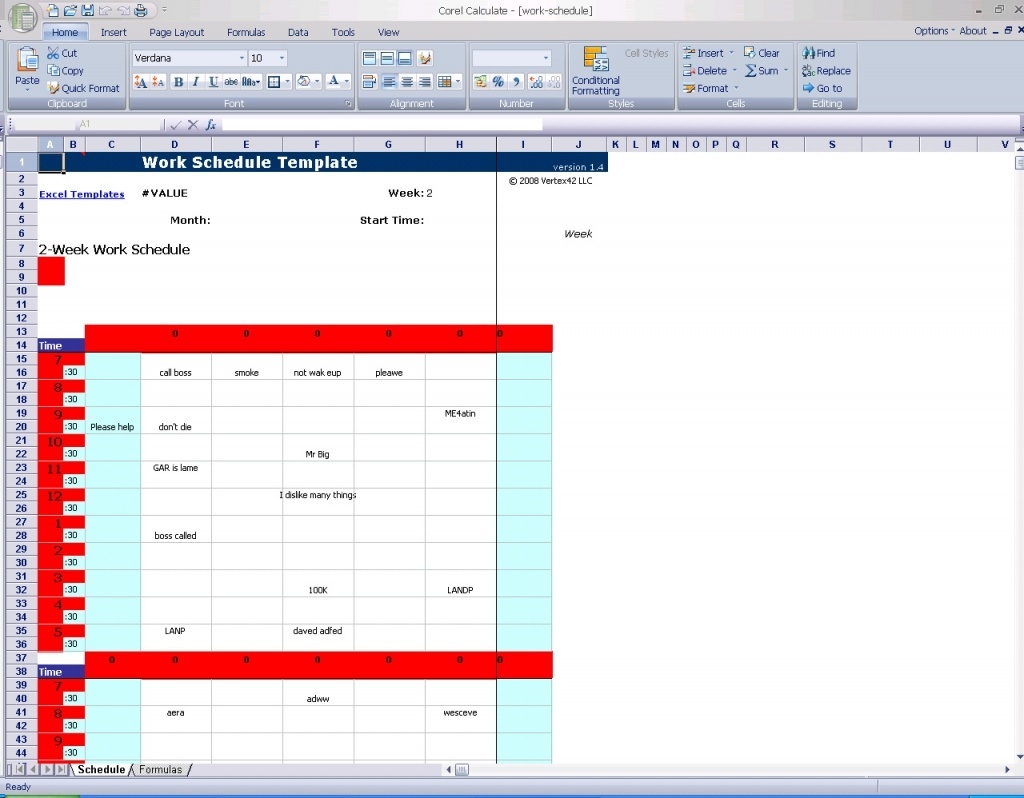Select the underline icon in the Font group

coord(214,82)
